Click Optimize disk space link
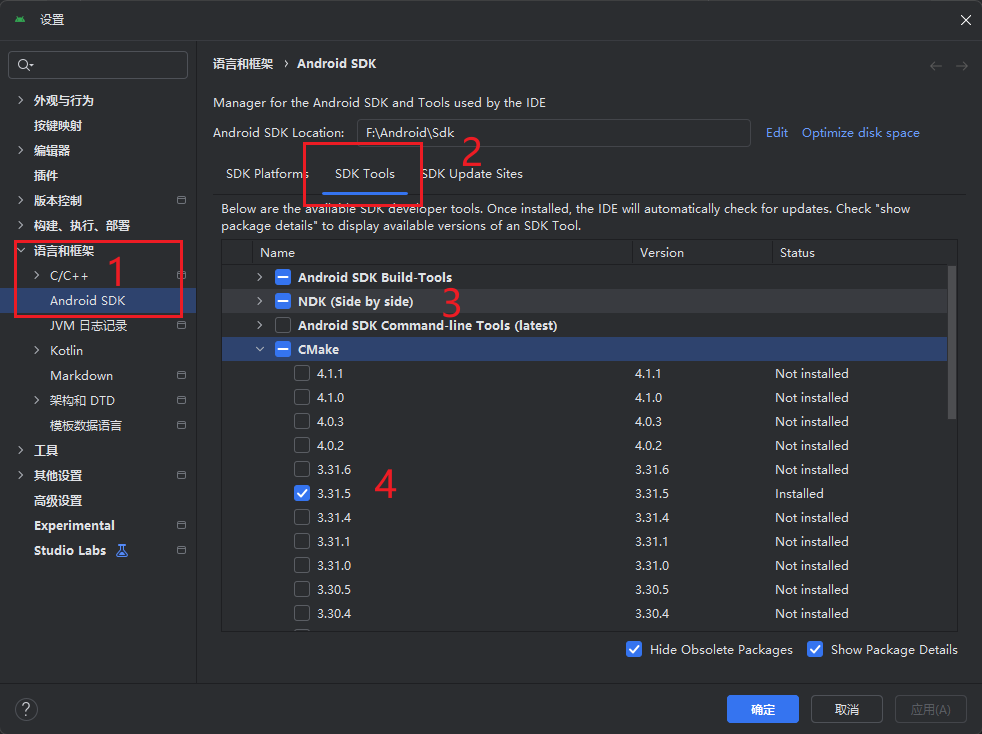 coord(861,133)
